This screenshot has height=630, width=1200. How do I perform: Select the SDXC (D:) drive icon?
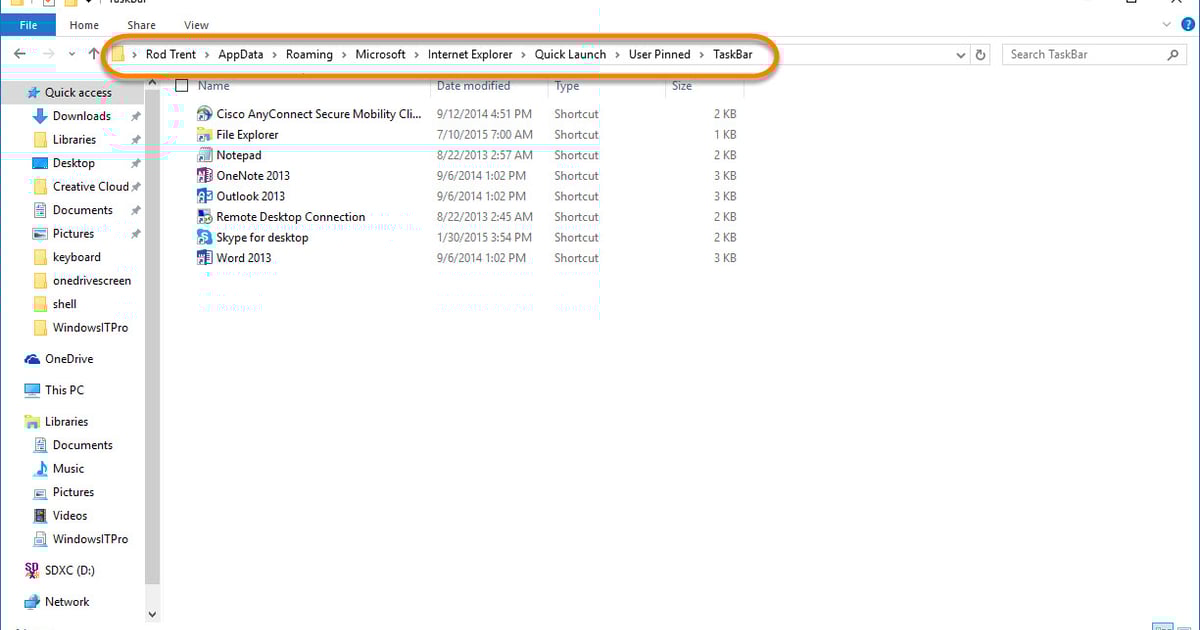coord(30,570)
